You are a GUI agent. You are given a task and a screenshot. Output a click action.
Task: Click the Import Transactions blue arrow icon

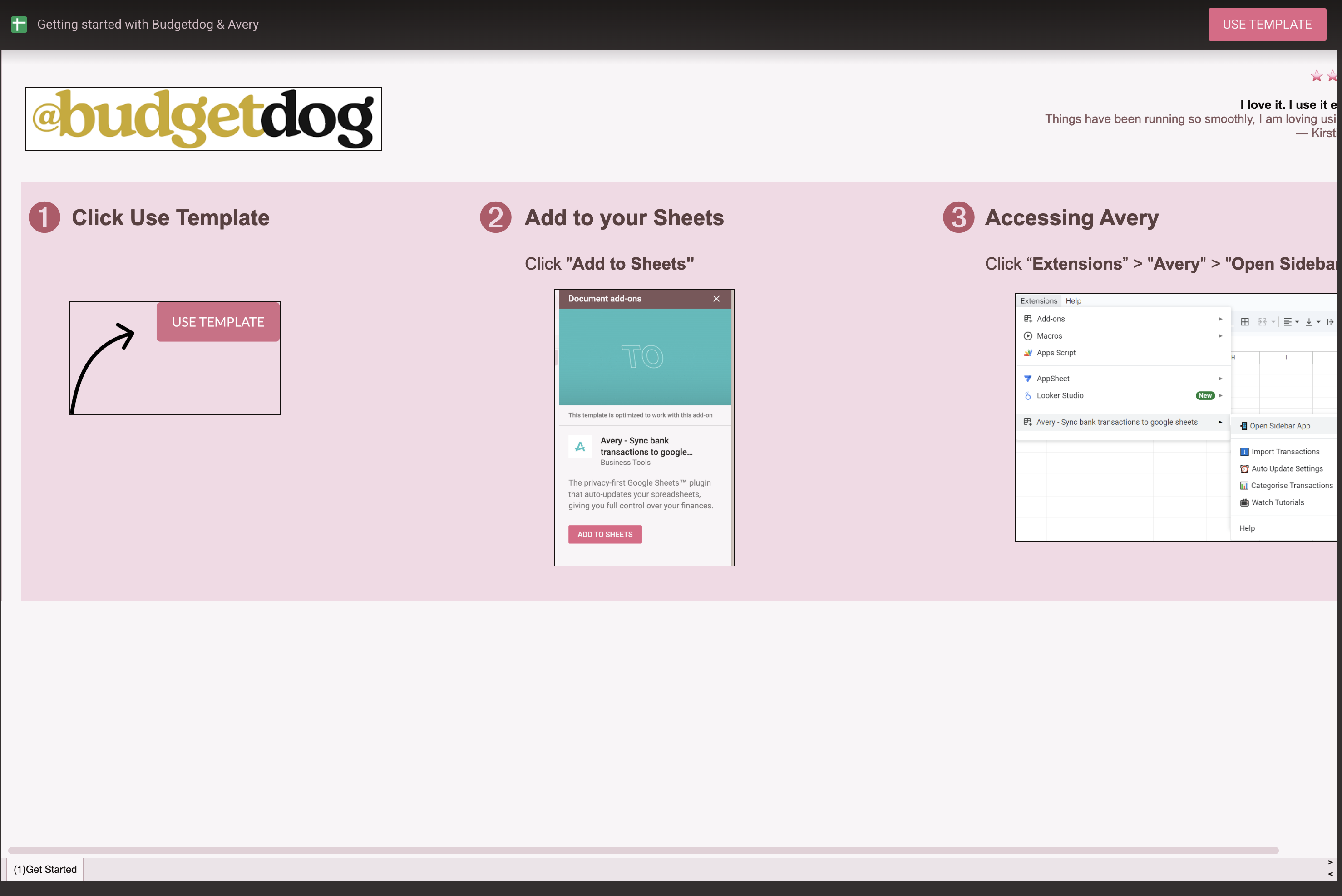(x=1243, y=452)
